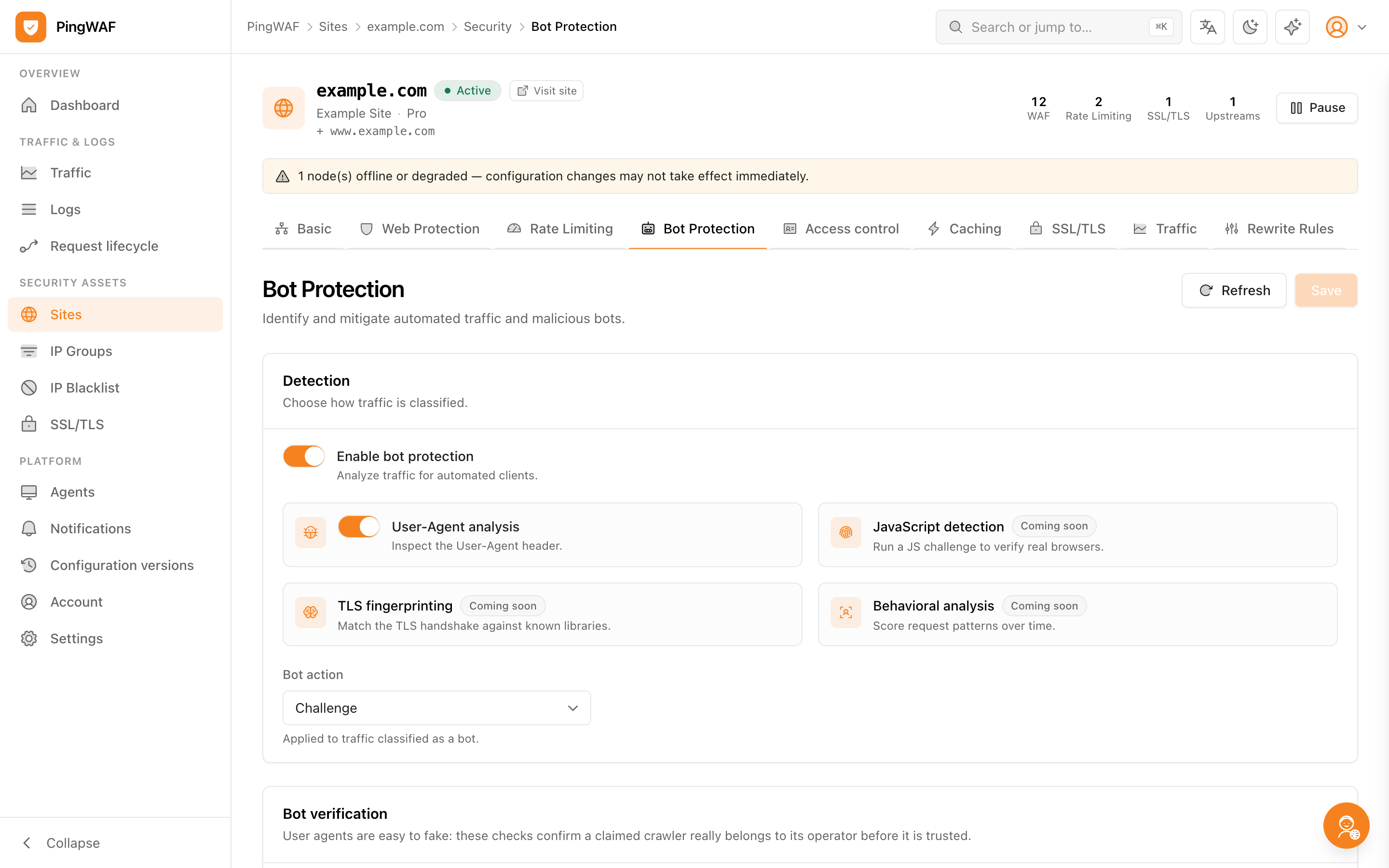Screen dimensions: 1389x868
Task: Go to Security breadcrumb
Action: tap(487, 27)
